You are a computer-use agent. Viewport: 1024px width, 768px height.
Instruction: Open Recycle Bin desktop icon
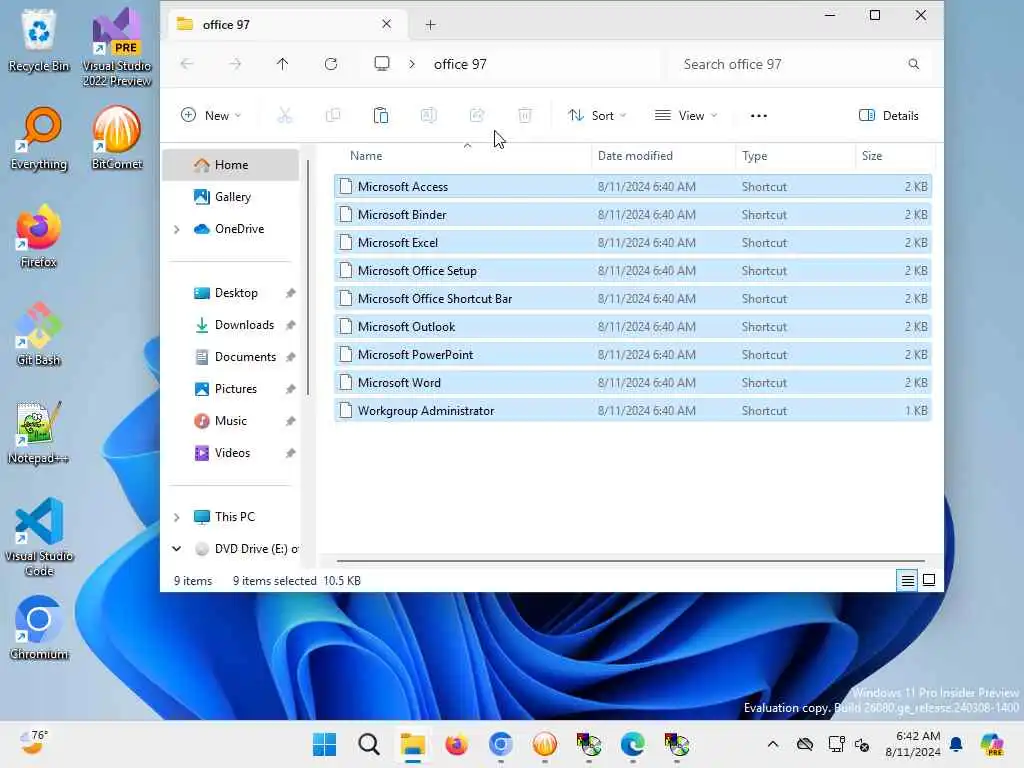point(39,40)
